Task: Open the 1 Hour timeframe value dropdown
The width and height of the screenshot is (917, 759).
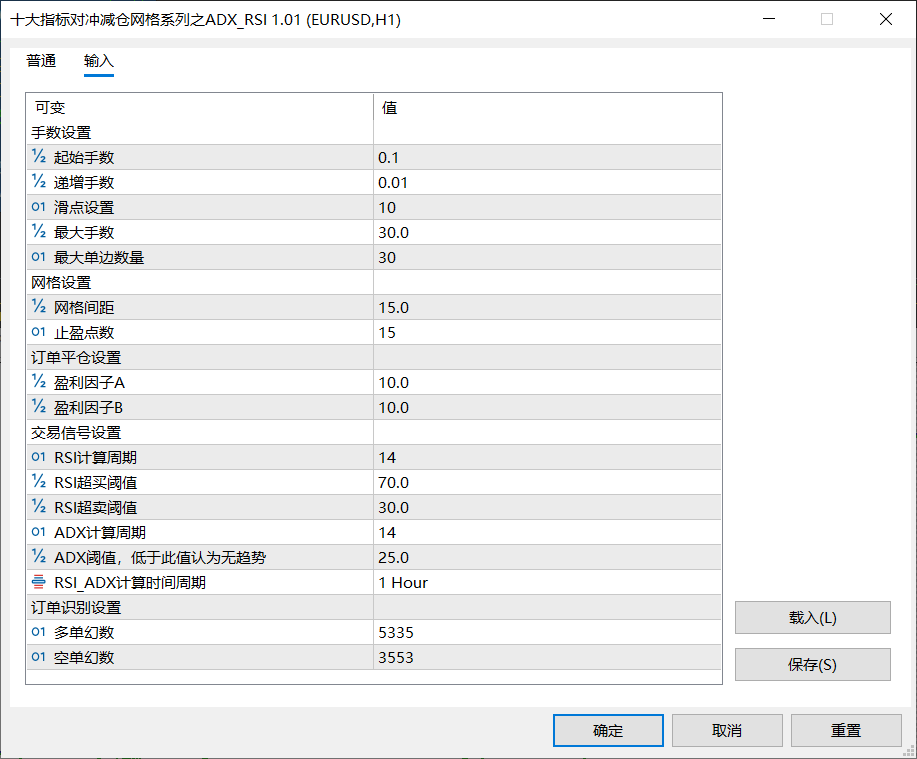Action: 547,582
